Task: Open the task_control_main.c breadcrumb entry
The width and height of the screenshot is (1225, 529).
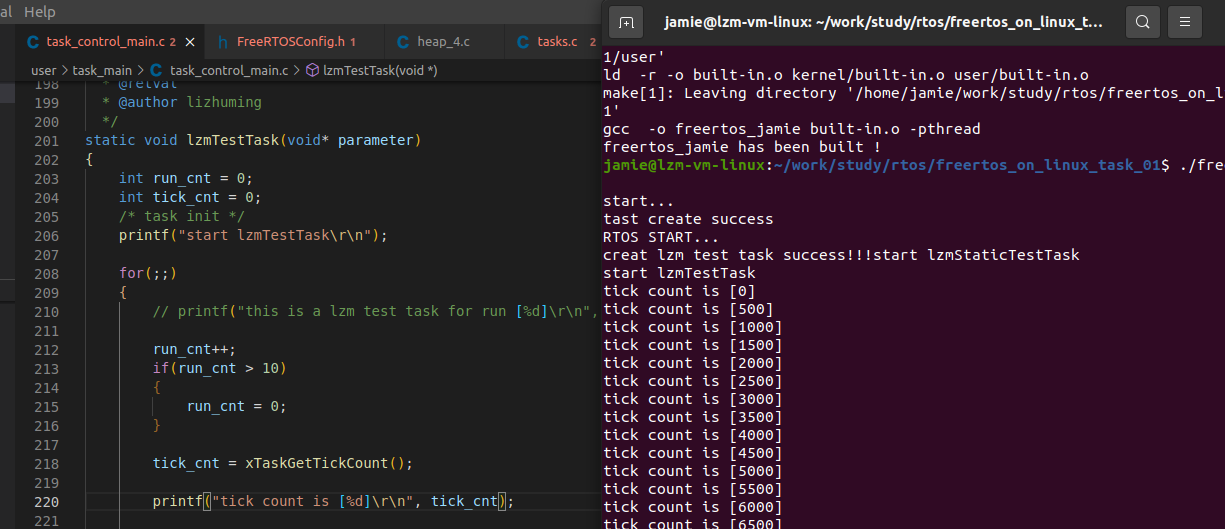Action: pyautogui.click(x=228, y=70)
